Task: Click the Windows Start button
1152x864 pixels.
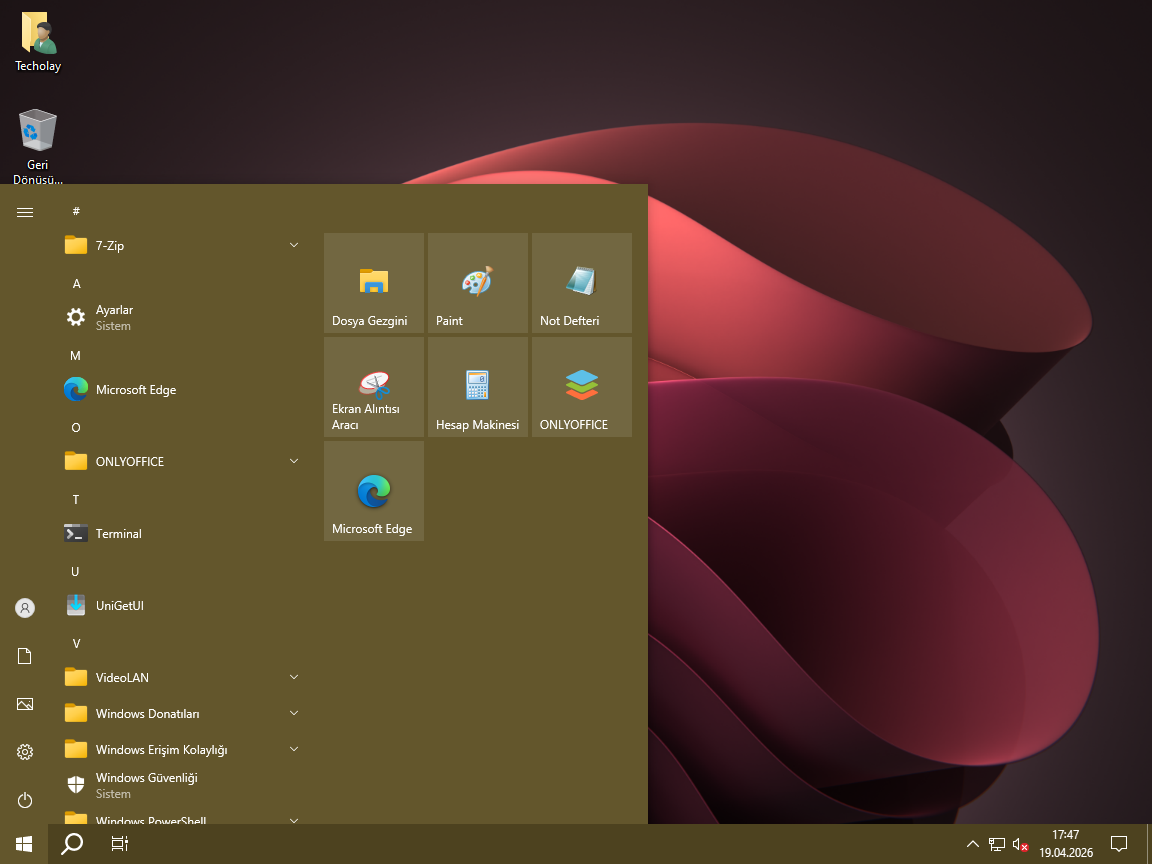Action: tap(24, 843)
